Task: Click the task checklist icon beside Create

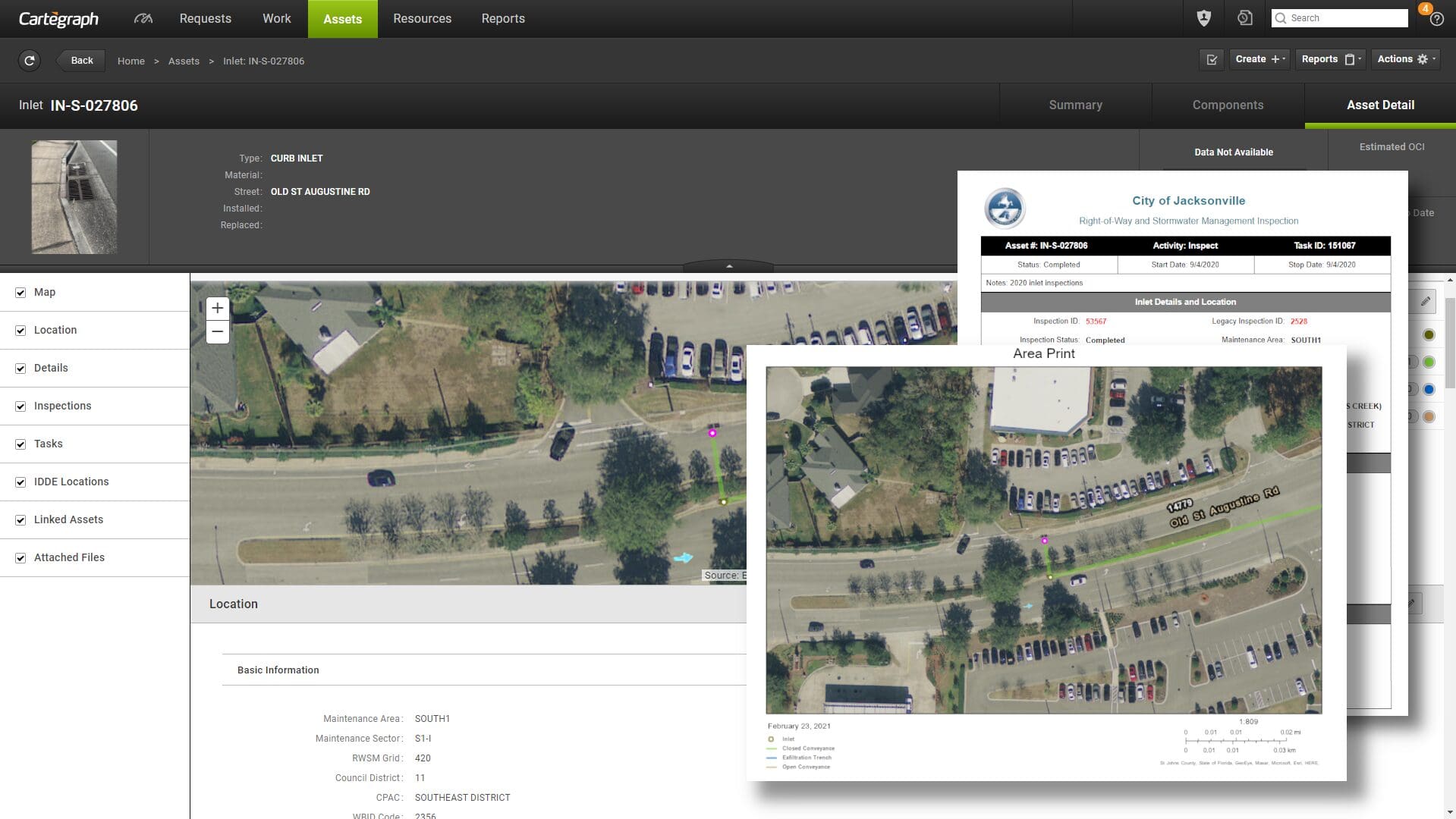Action: tap(1212, 59)
